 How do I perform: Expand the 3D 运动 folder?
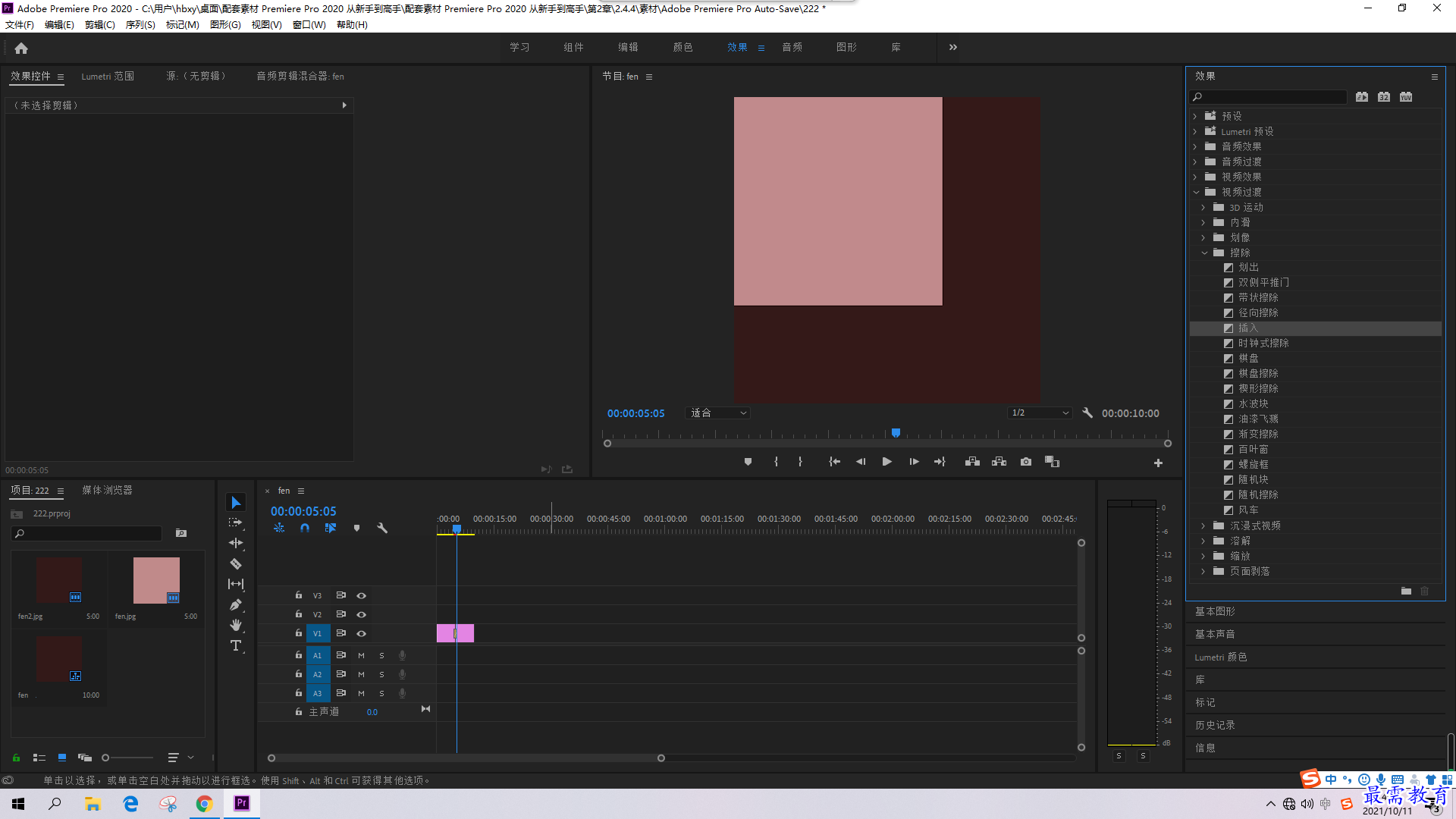point(1203,207)
